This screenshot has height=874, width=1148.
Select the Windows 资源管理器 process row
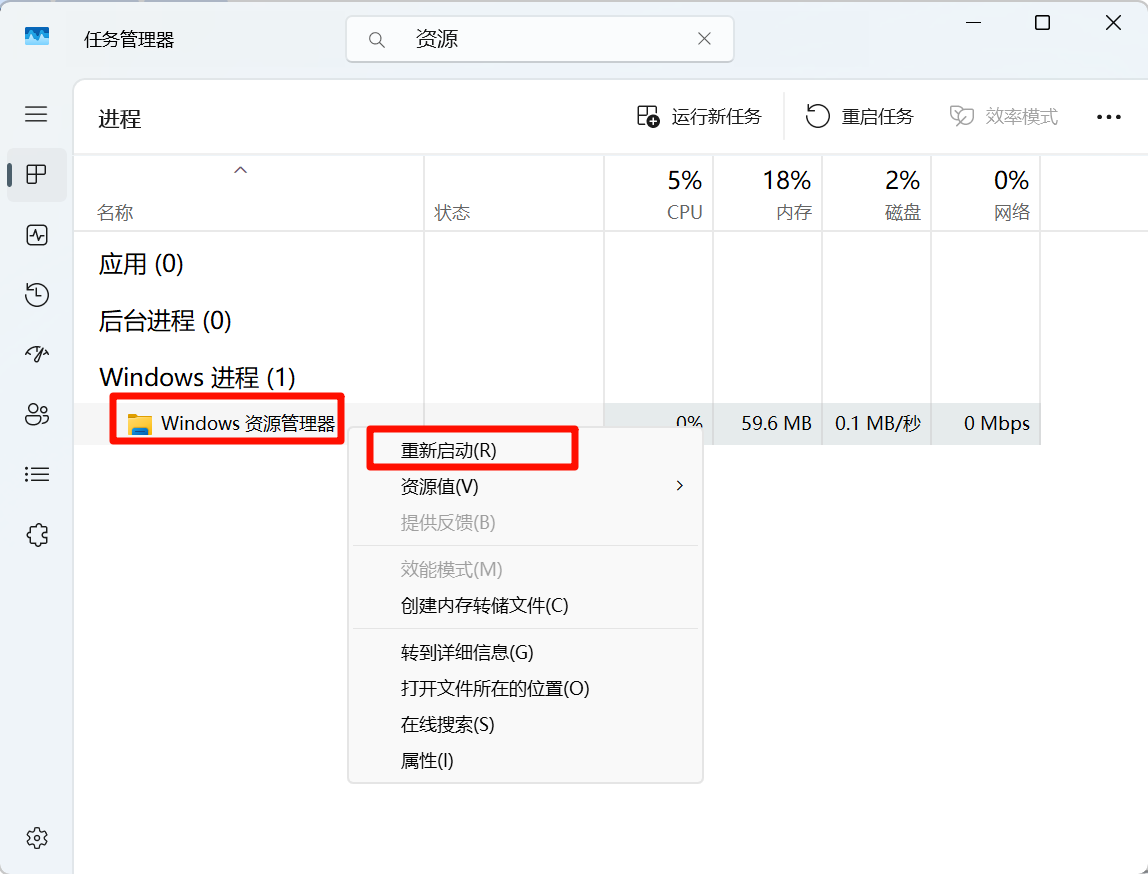tap(556, 423)
